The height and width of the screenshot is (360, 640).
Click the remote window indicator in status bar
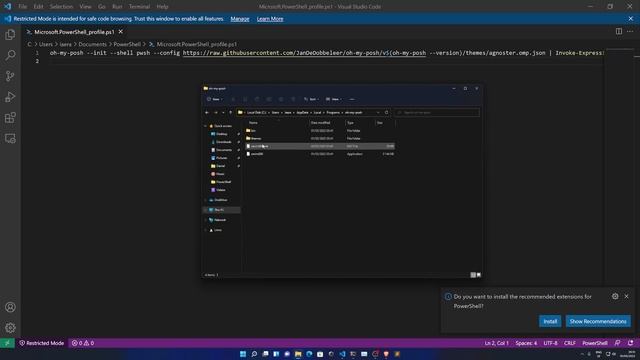coord(7,343)
